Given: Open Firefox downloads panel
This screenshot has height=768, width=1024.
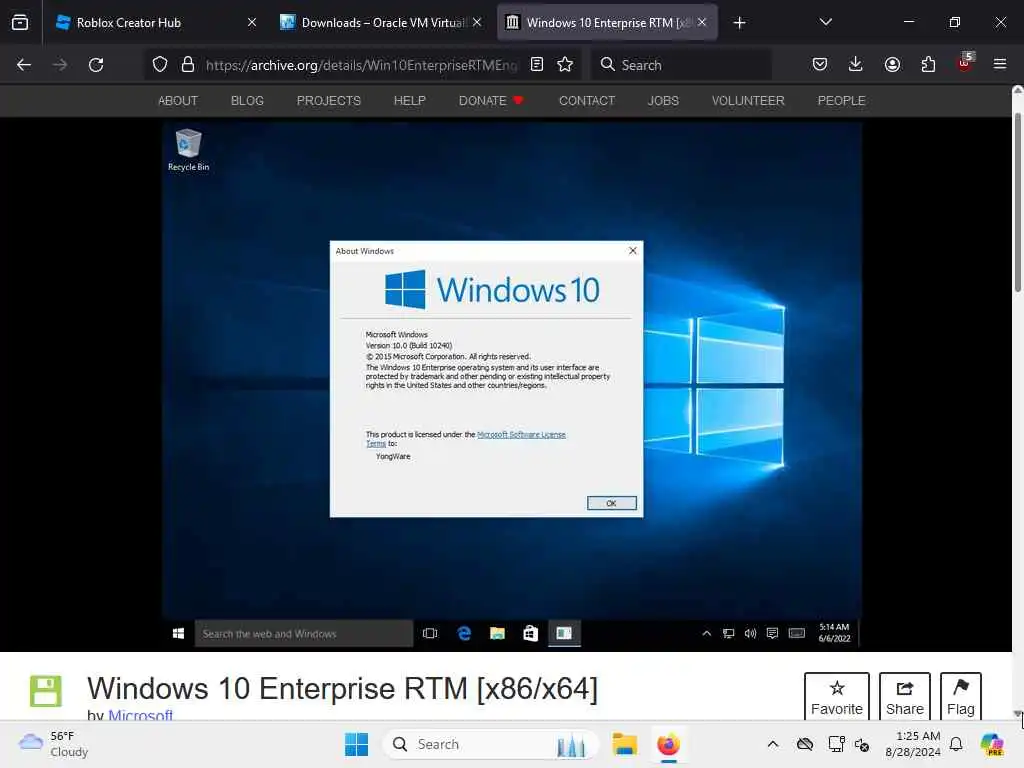Looking at the screenshot, I should [856, 65].
